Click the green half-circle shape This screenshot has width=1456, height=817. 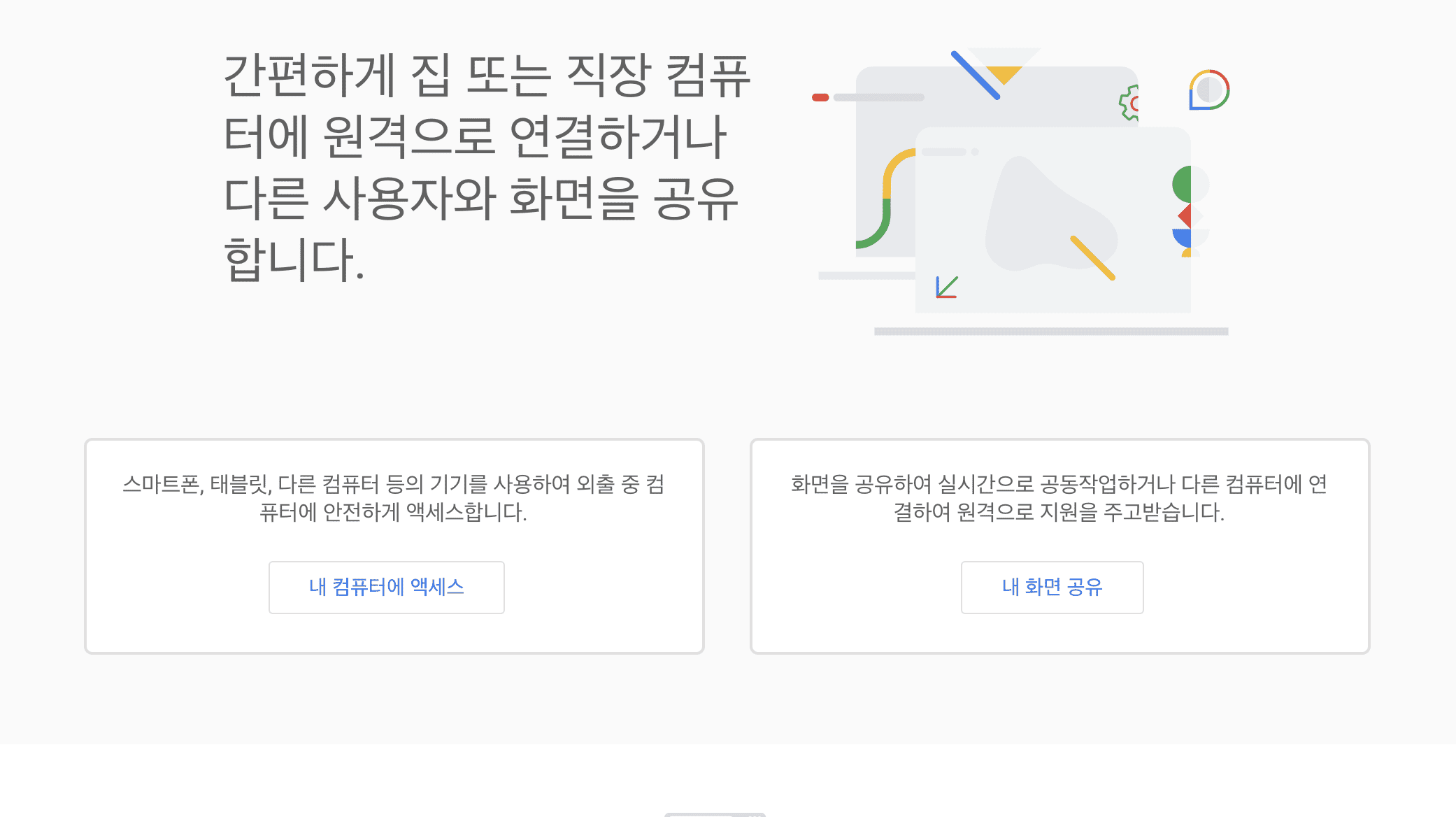[1182, 185]
